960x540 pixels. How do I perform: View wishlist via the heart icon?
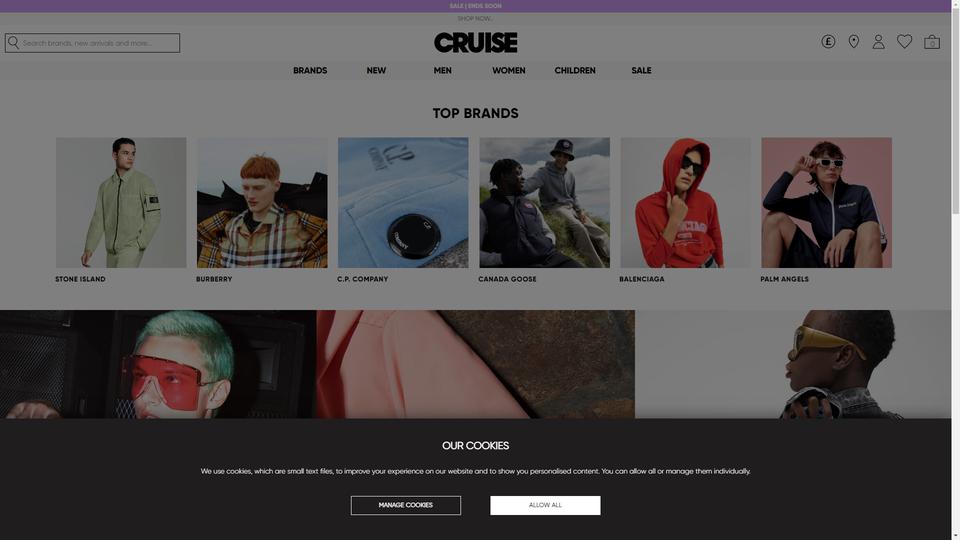[904, 41]
